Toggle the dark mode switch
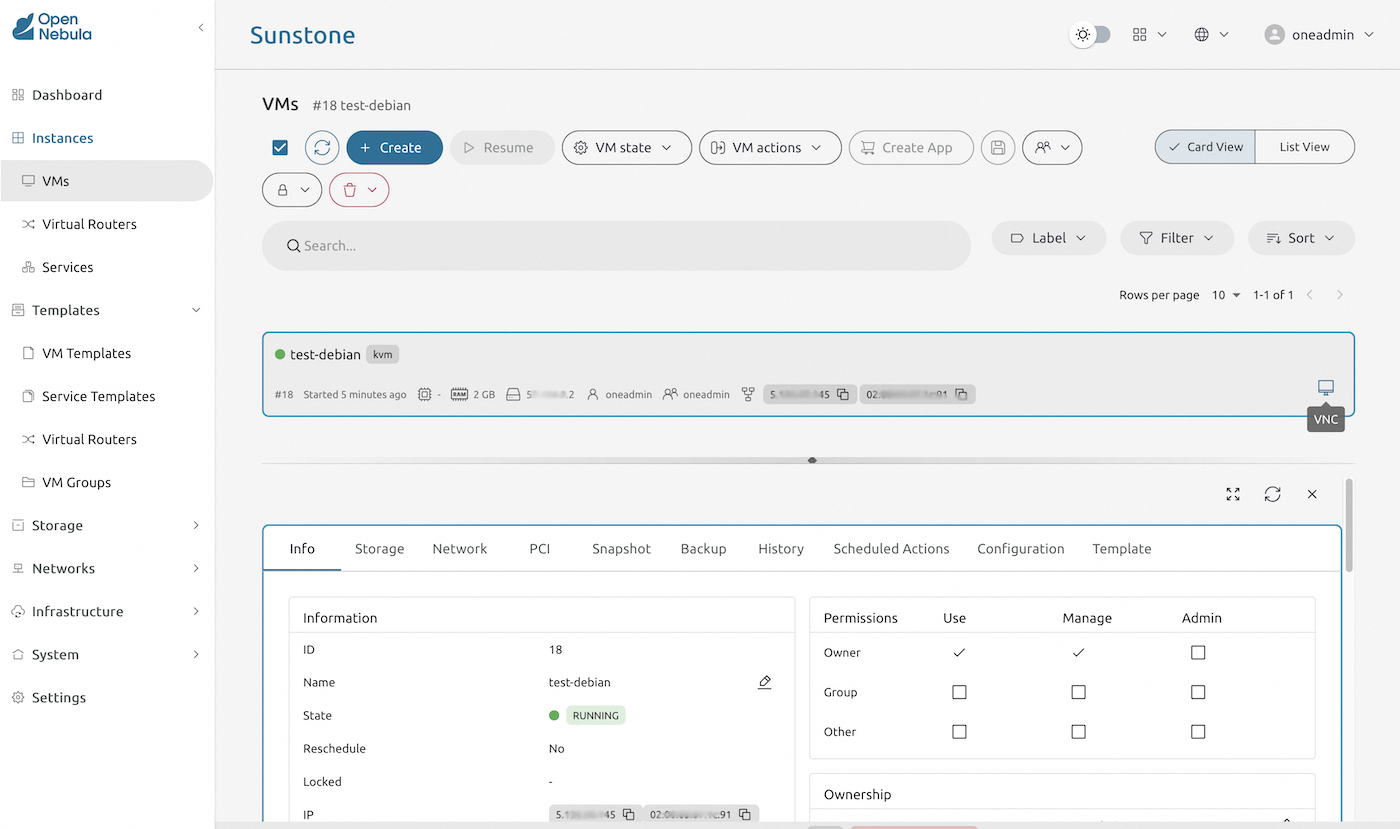The width and height of the screenshot is (1400, 829). coord(1090,34)
